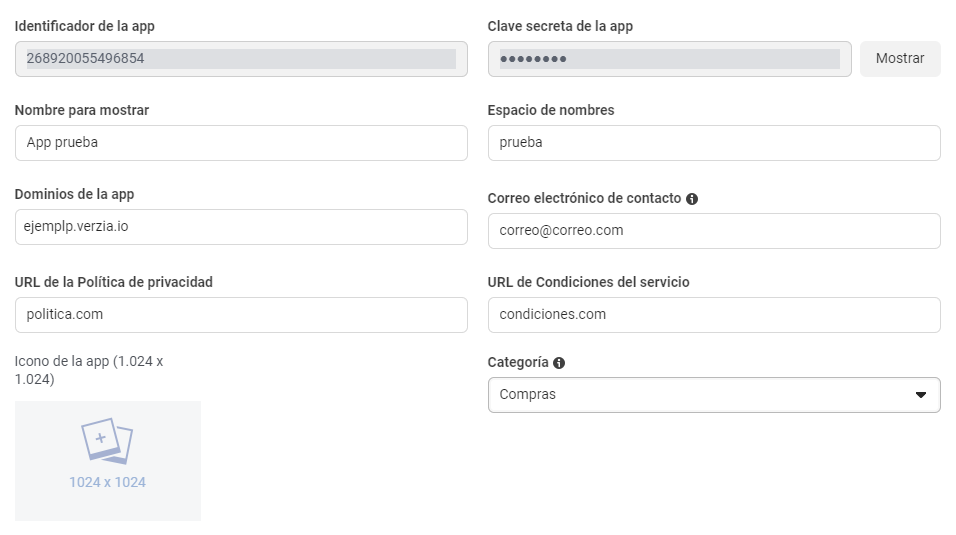Click the masked Clave secreta field
The width and height of the screenshot is (956, 535).
pyautogui.click(x=669, y=59)
